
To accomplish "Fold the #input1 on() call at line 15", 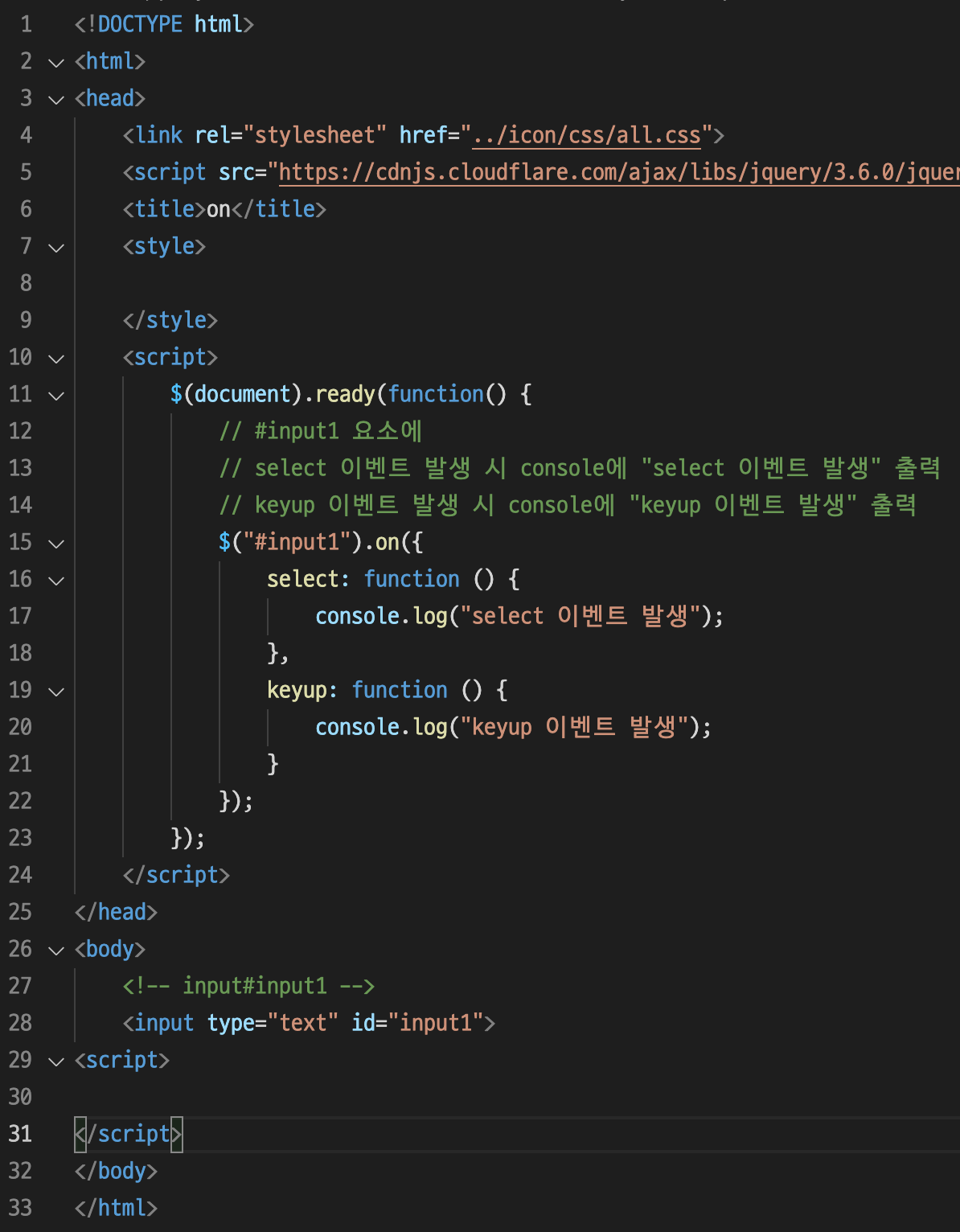I will click(56, 543).
